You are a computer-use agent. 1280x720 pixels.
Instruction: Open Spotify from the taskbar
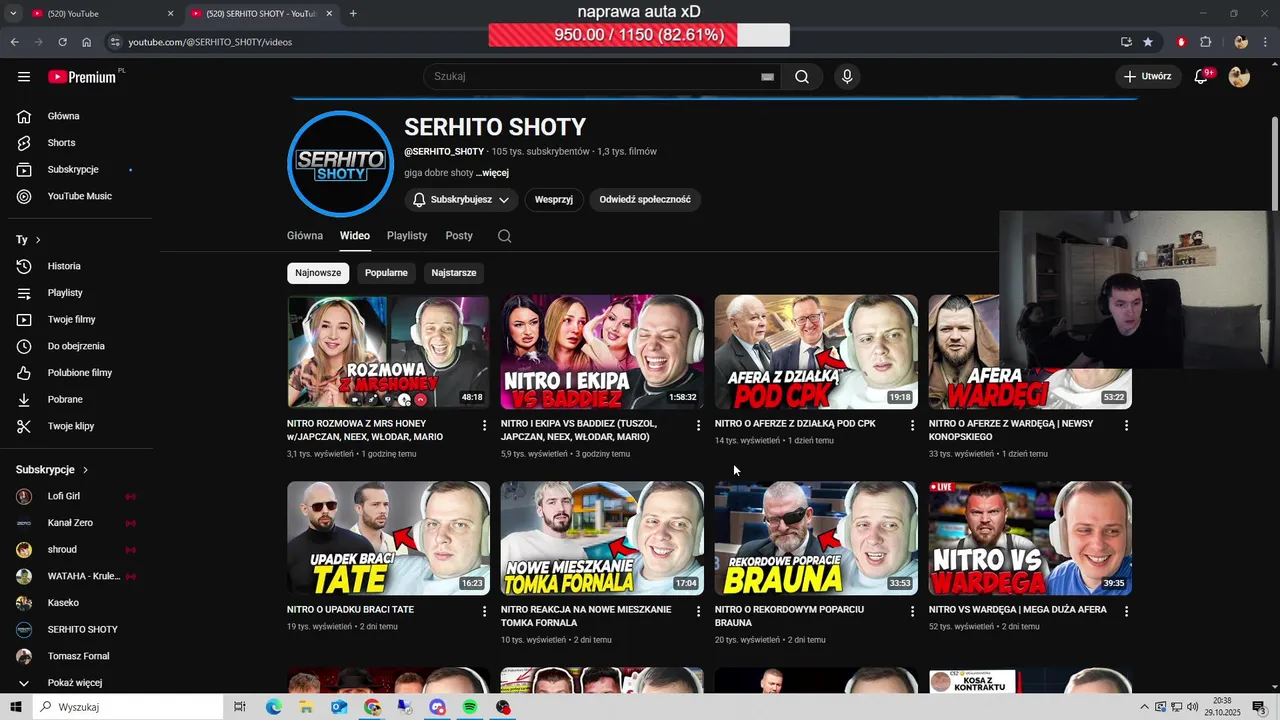pos(470,707)
